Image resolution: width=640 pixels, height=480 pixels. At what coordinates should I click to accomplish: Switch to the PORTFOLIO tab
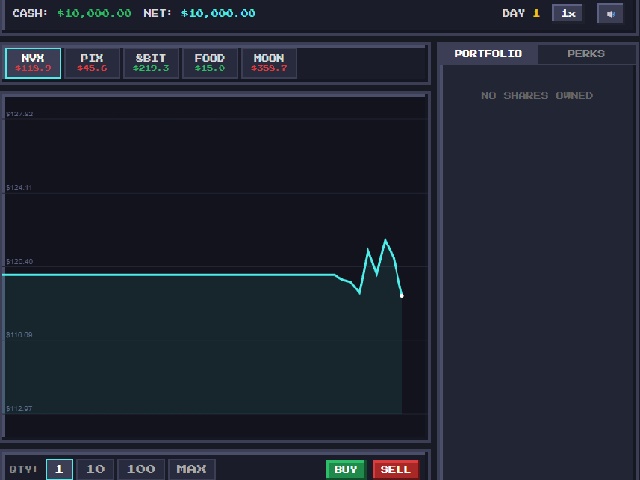pos(488,53)
